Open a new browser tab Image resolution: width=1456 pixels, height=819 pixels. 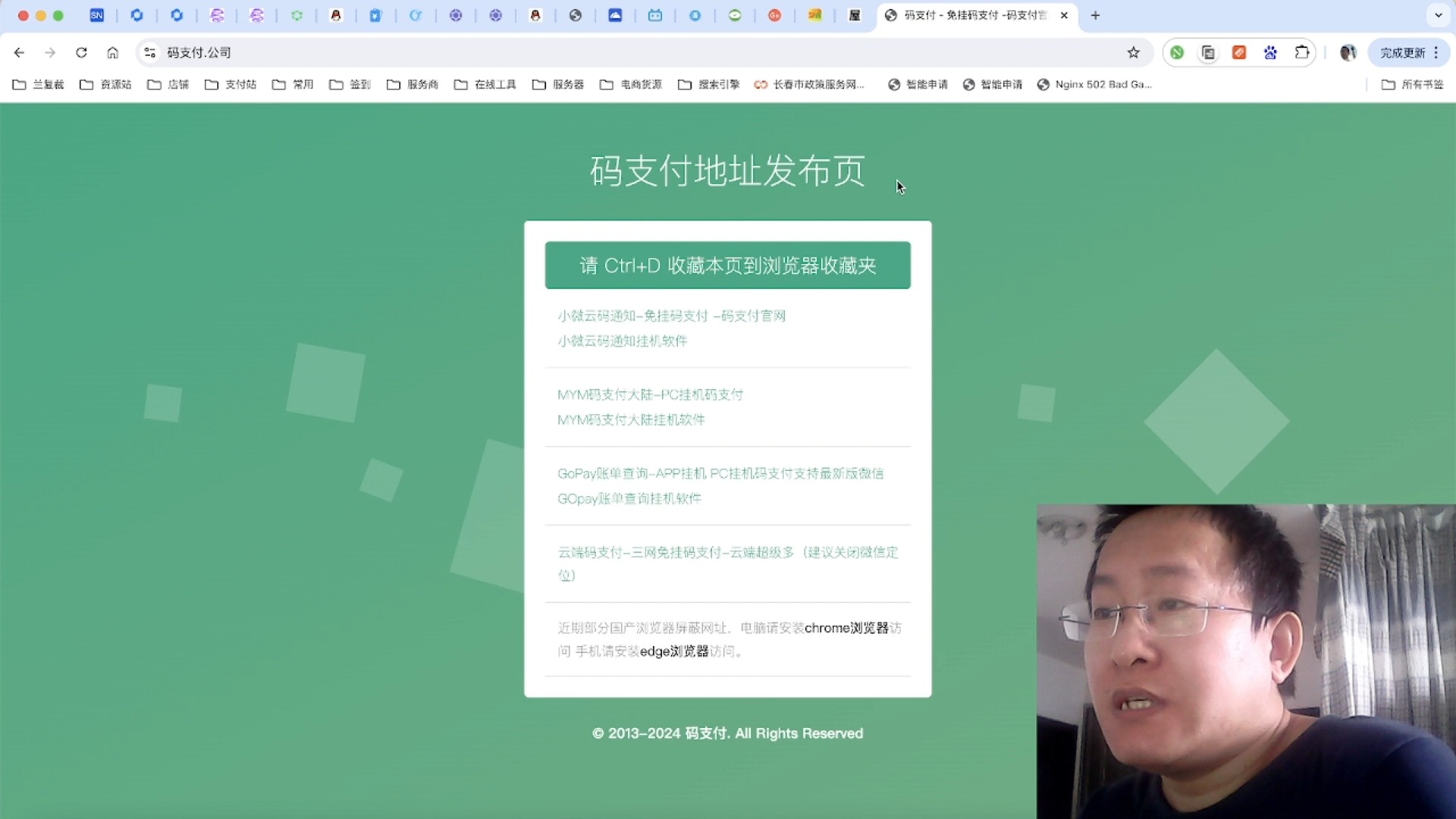click(1095, 15)
